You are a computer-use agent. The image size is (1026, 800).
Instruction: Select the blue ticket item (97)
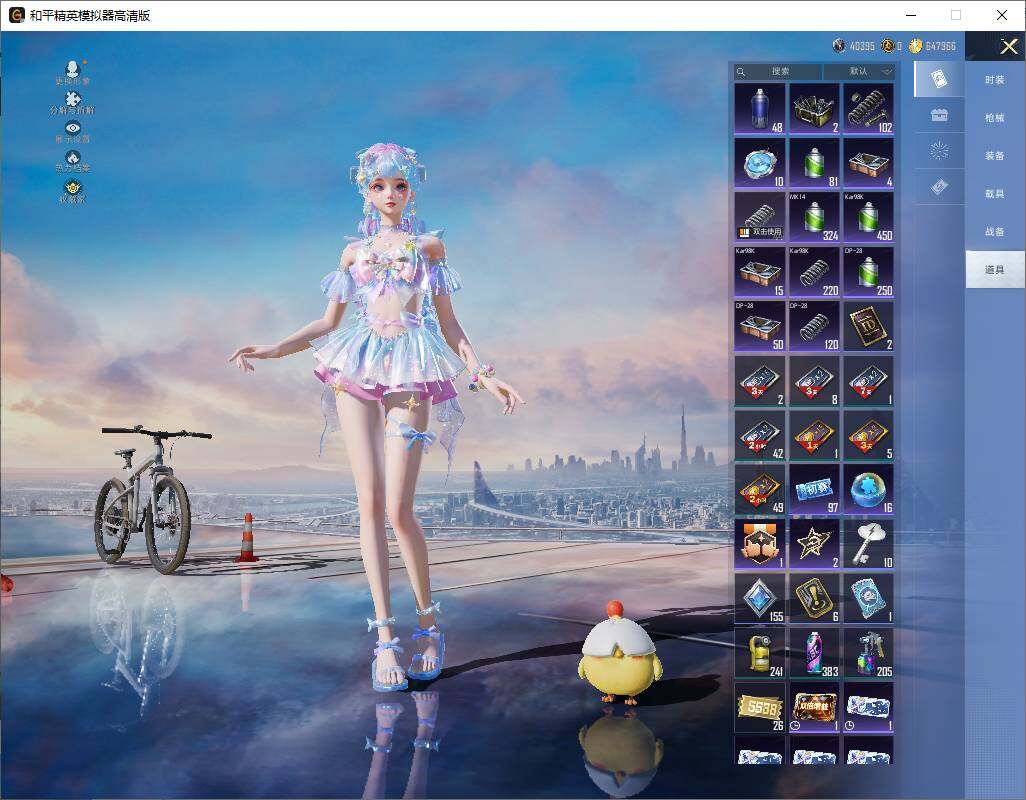[x=814, y=490]
